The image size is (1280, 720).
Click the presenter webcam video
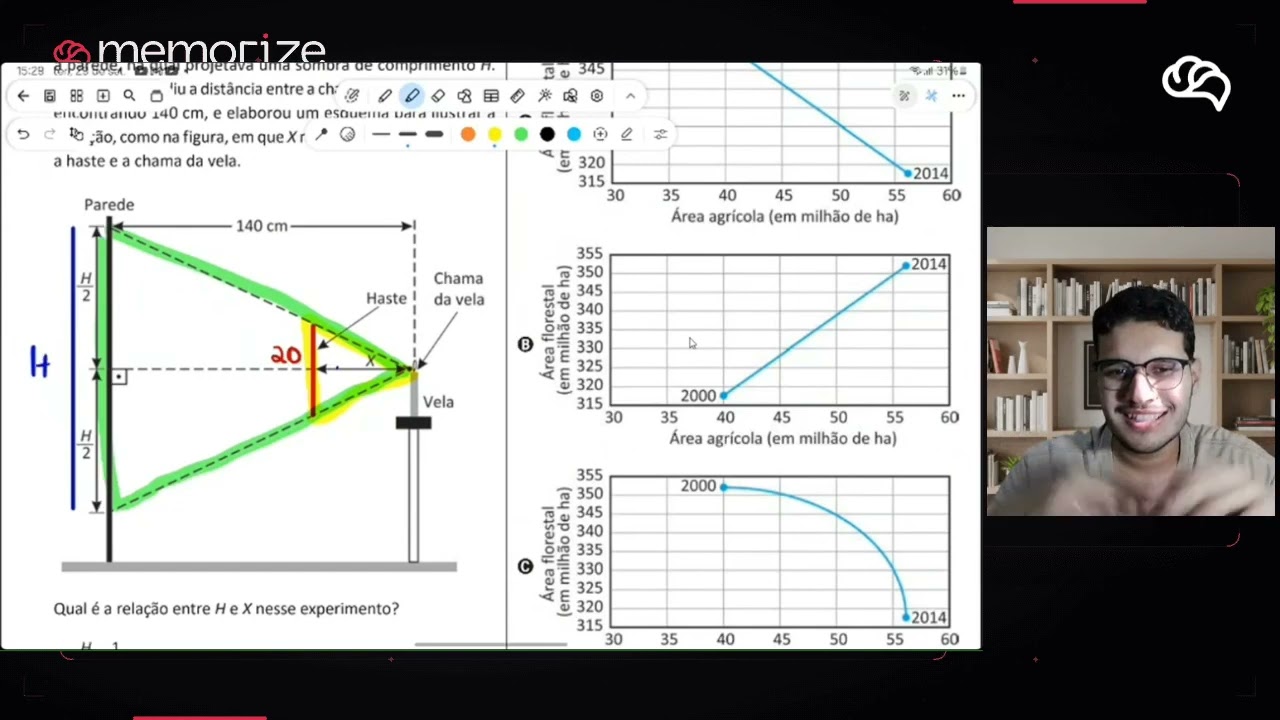[1131, 372]
